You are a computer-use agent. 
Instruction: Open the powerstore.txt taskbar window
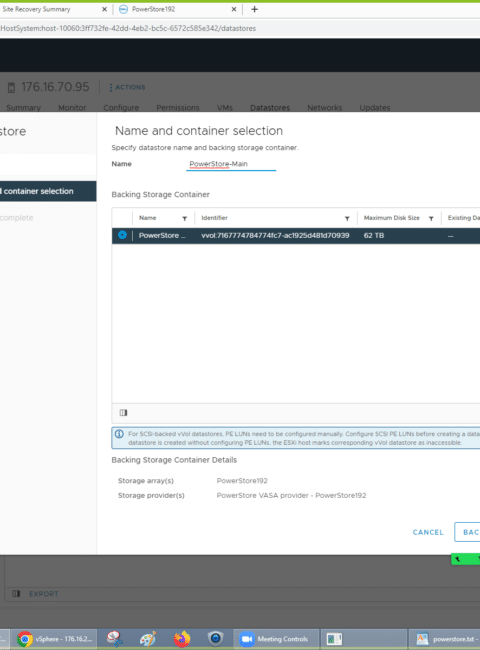[444, 639]
